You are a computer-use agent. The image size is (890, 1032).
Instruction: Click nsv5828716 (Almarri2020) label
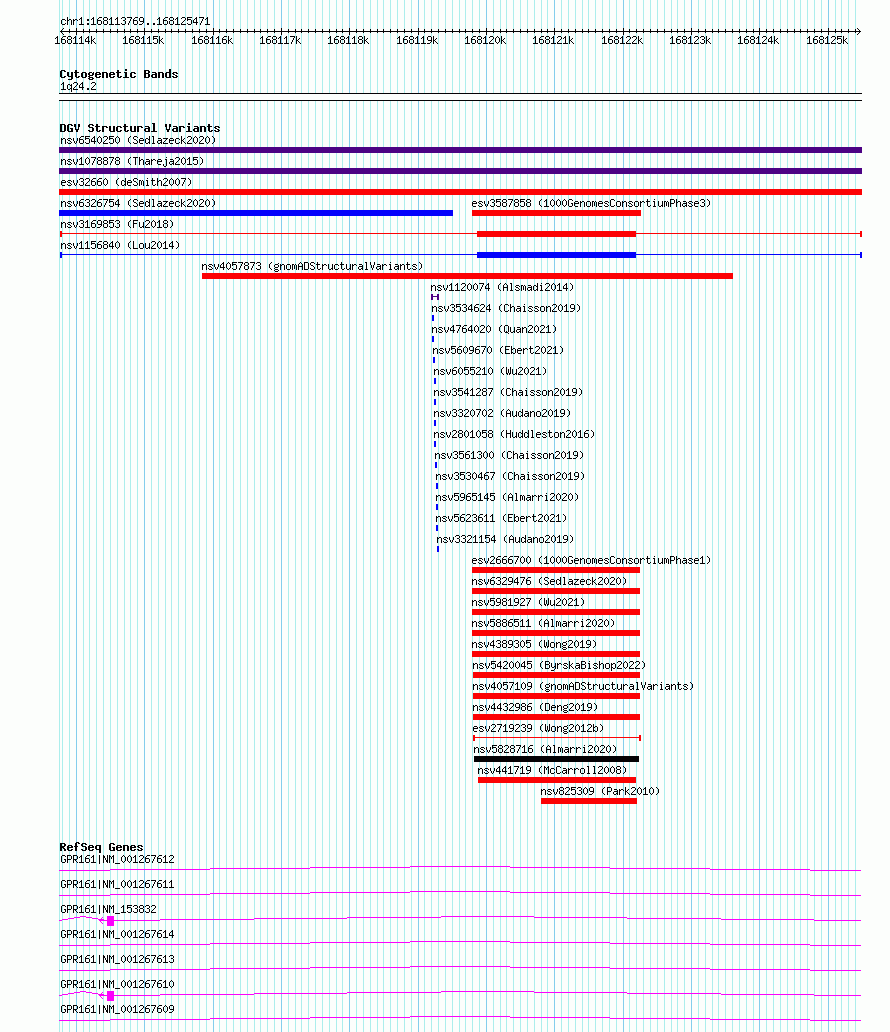pos(545,751)
